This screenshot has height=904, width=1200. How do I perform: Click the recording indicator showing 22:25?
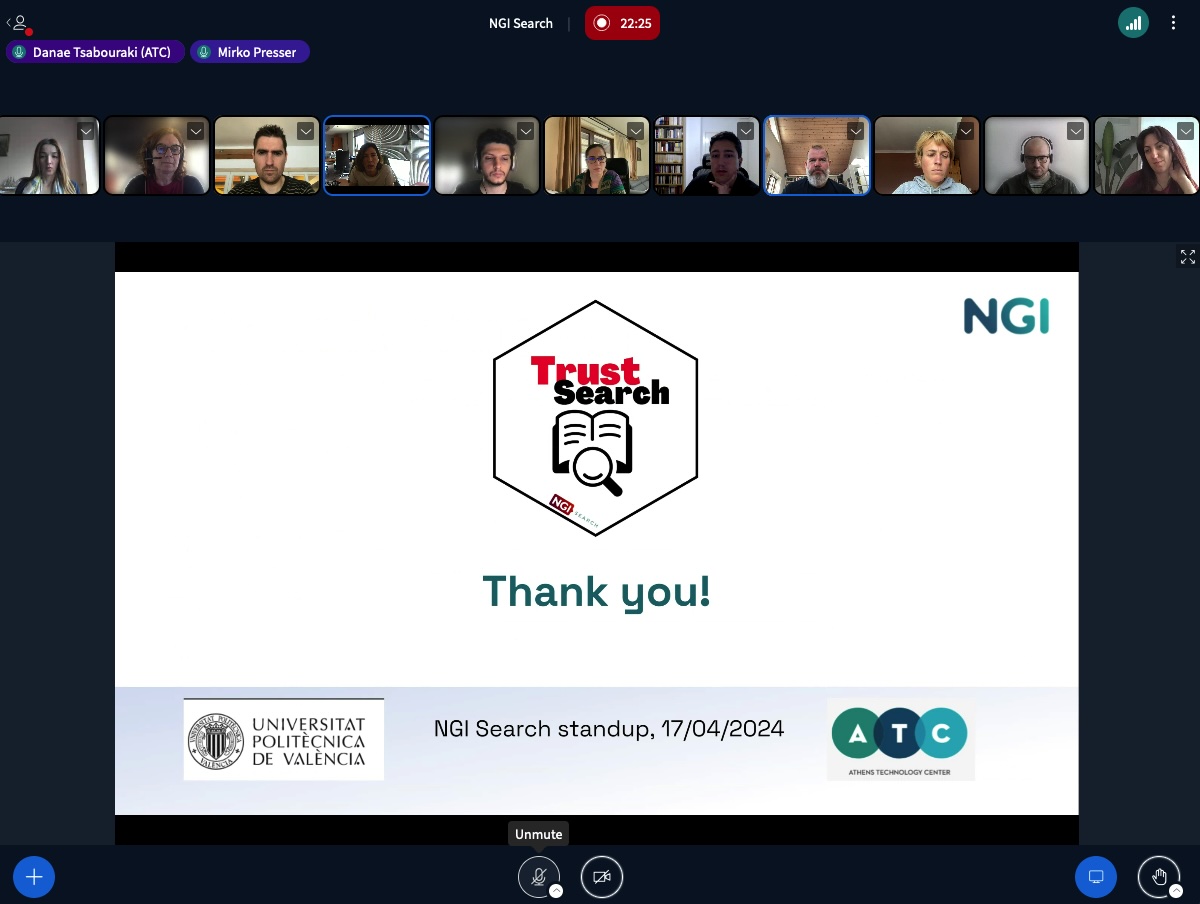(622, 23)
